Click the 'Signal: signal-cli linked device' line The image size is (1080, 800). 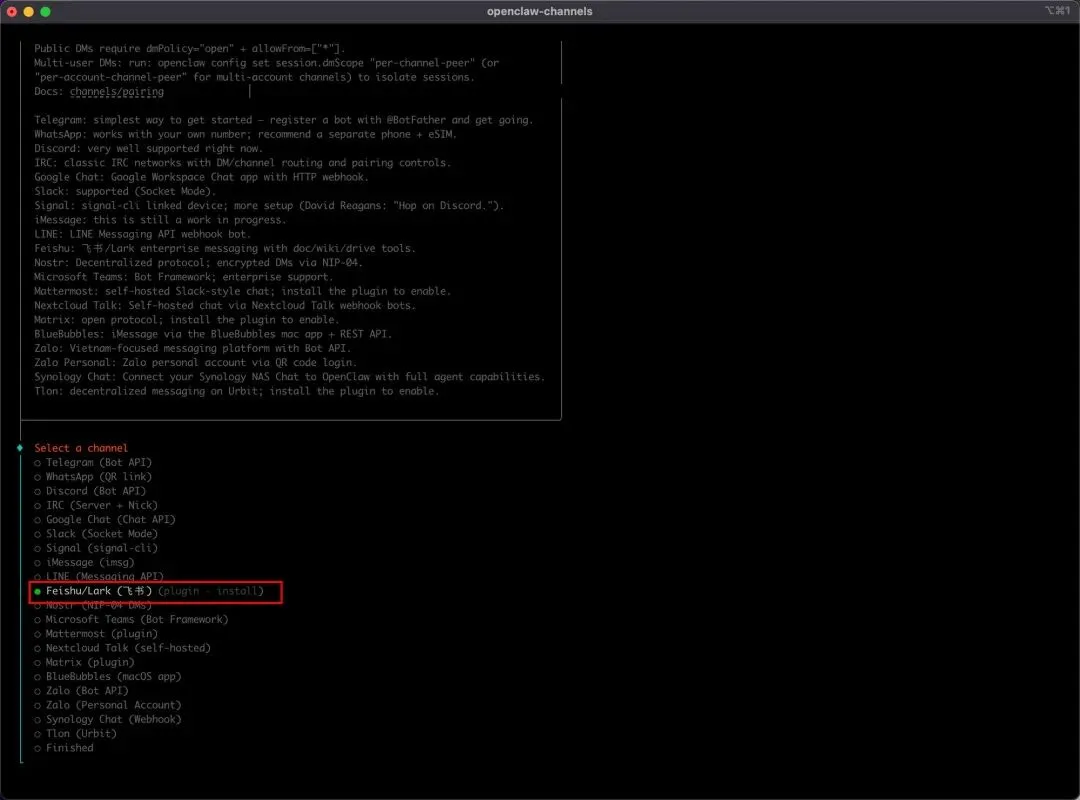269,206
